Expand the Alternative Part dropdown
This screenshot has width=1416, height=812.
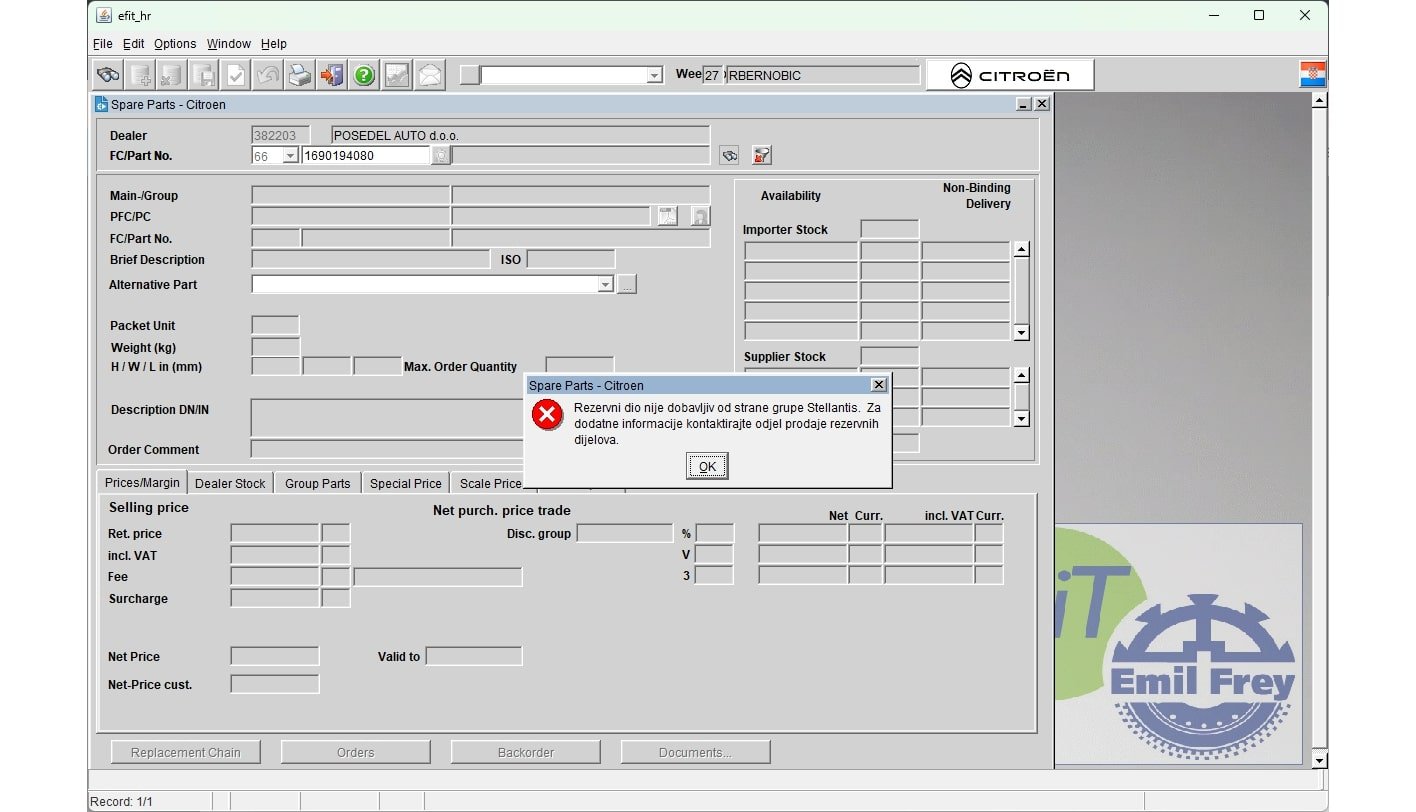pos(605,285)
